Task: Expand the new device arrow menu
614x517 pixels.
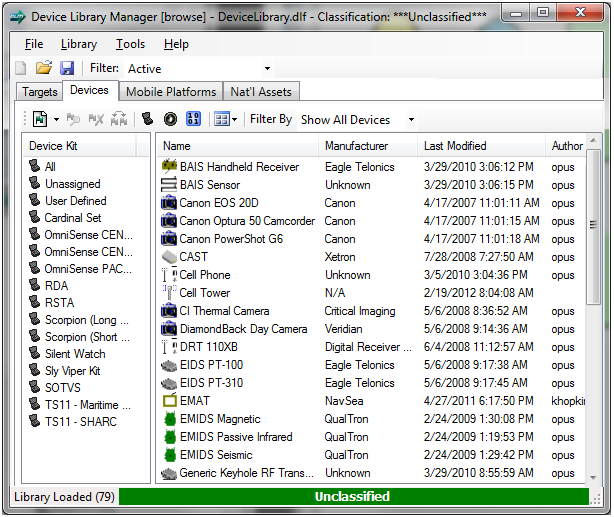Action: pyautogui.click(x=56, y=119)
